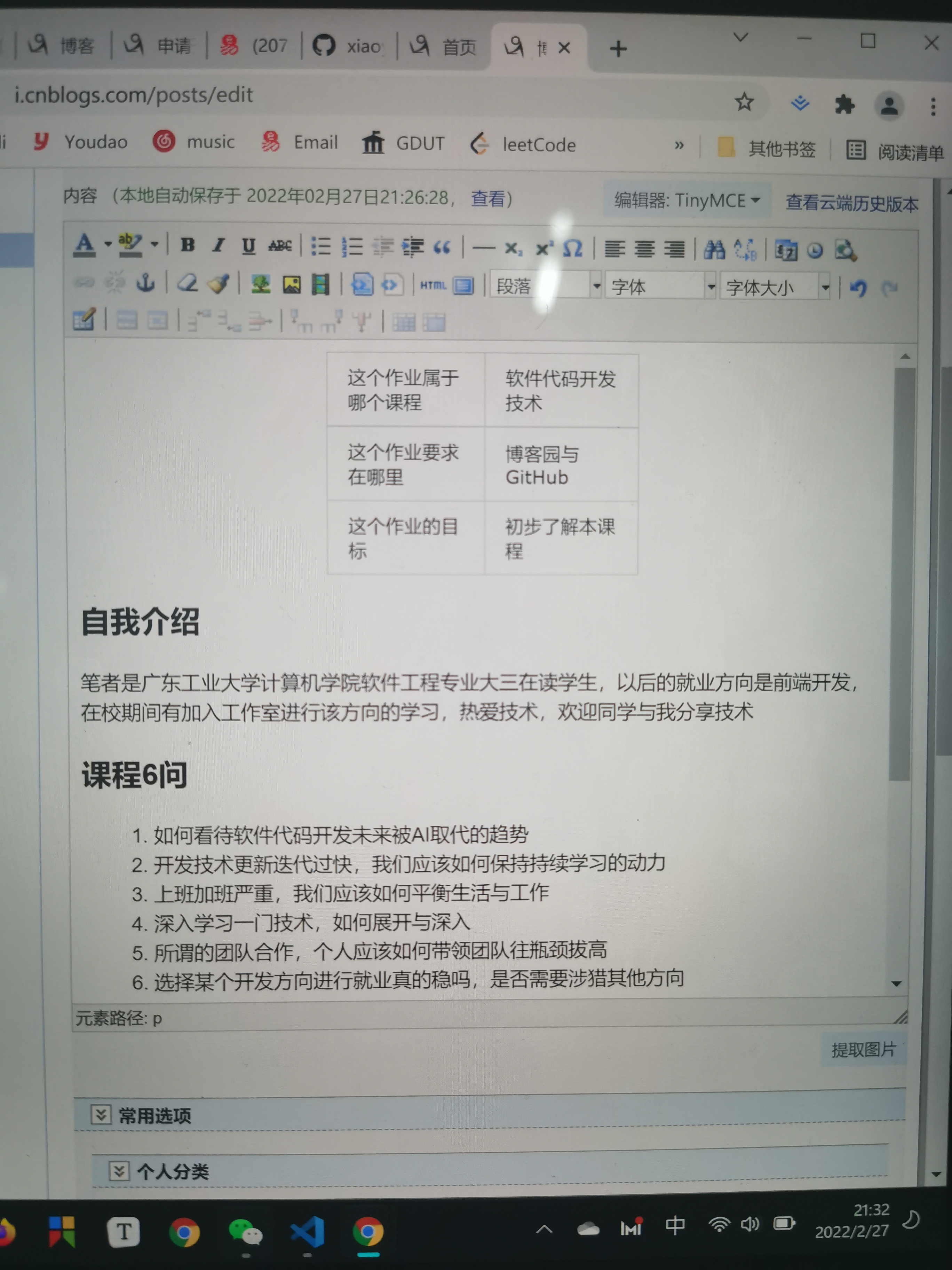The image size is (952, 1270).
Task: Insert special character Omega symbol
Action: coord(572,249)
